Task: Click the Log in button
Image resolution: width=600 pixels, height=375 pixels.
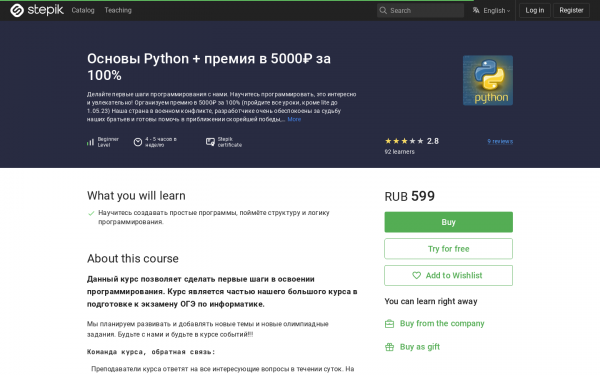Action: click(535, 10)
